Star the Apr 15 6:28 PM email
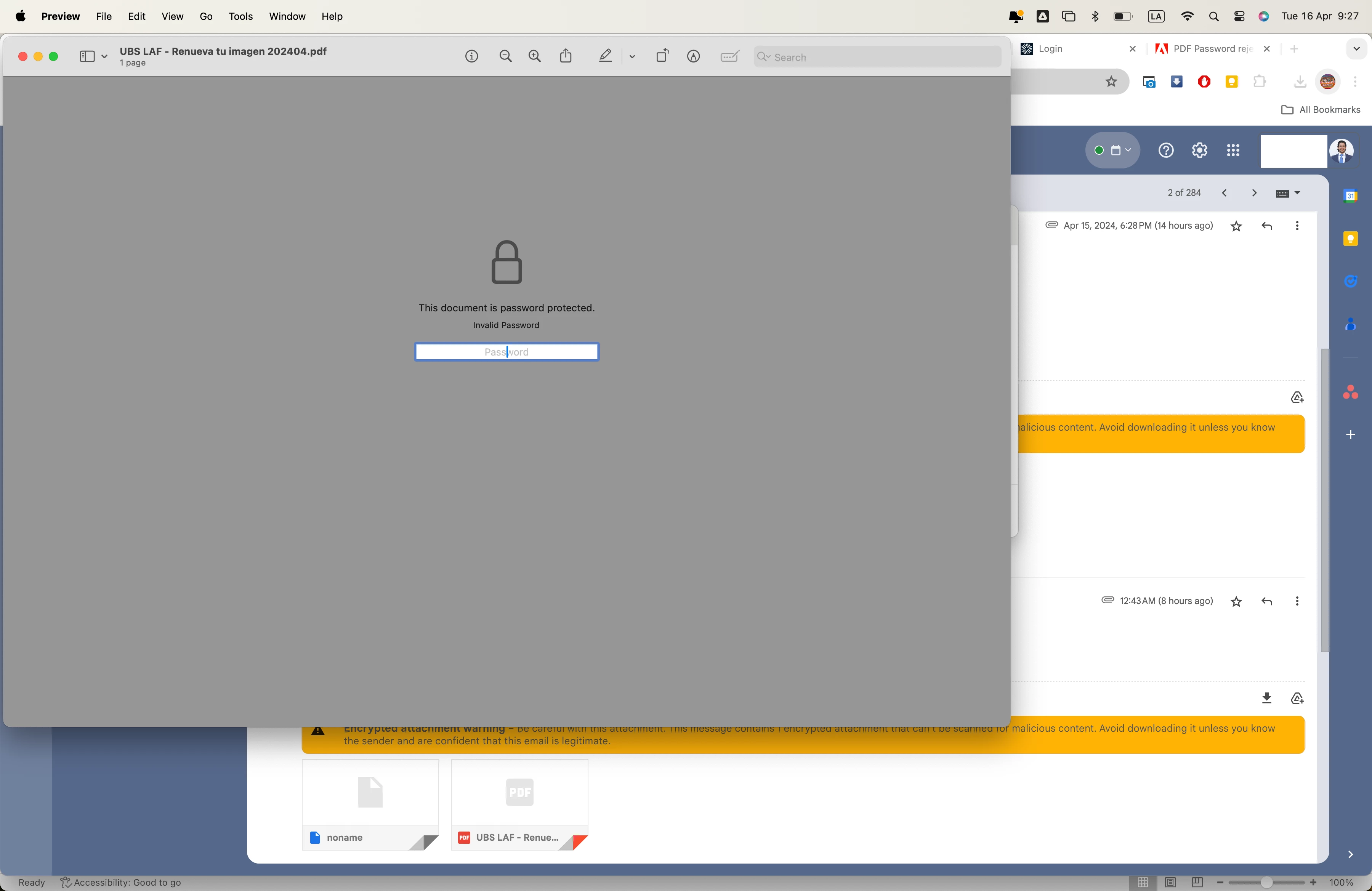Image resolution: width=1372 pixels, height=891 pixels. point(1236,226)
